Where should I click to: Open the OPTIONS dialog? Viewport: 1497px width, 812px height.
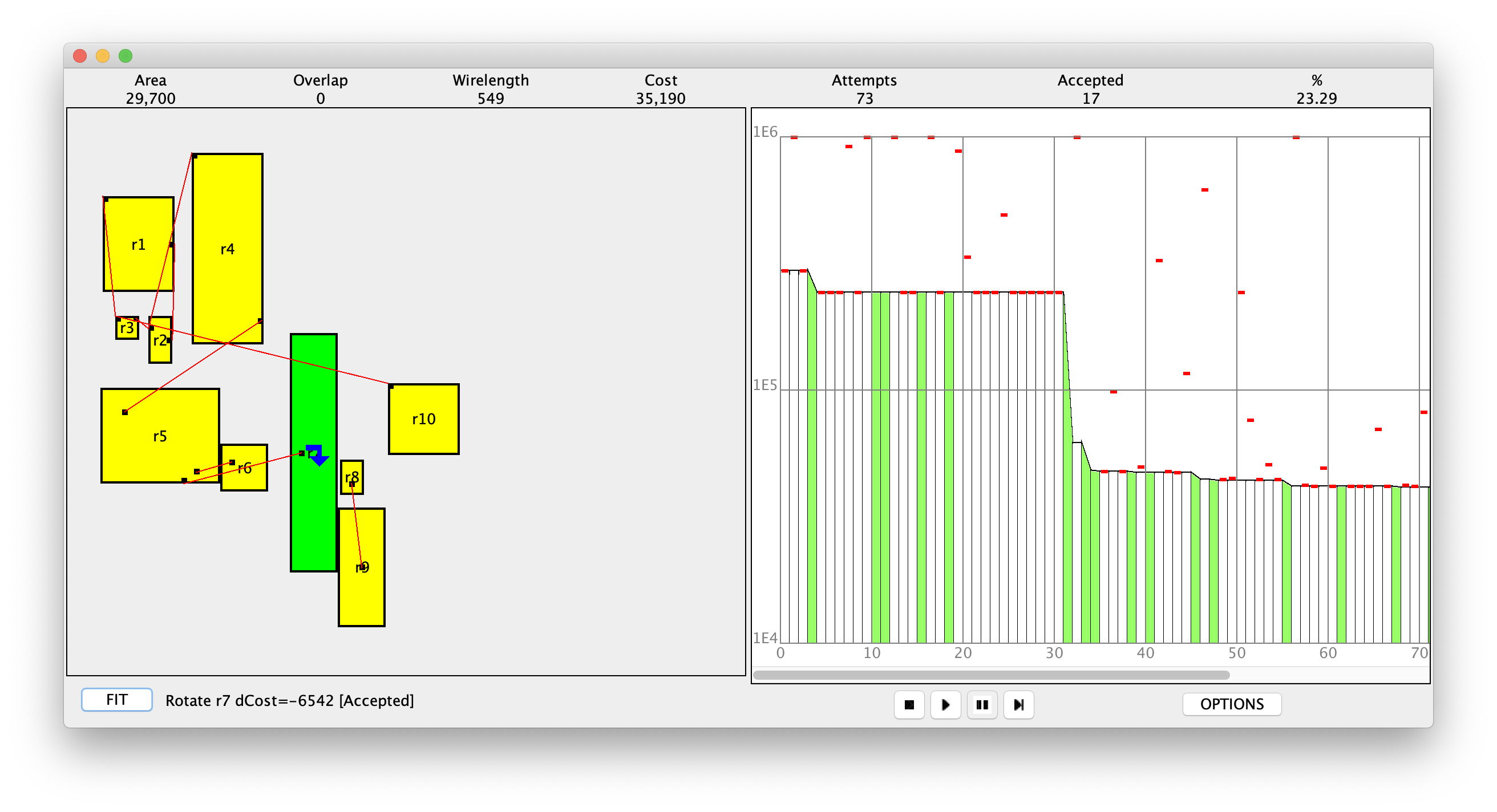[x=1232, y=704]
